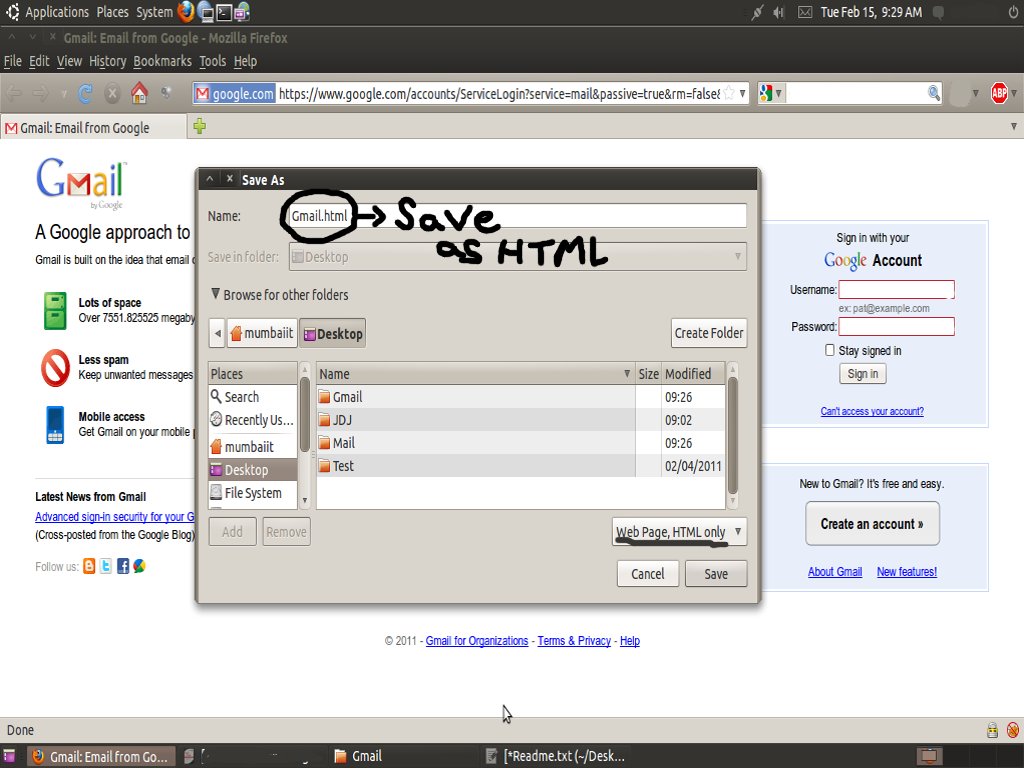
Task: Select File System in Places list
Action: point(252,493)
